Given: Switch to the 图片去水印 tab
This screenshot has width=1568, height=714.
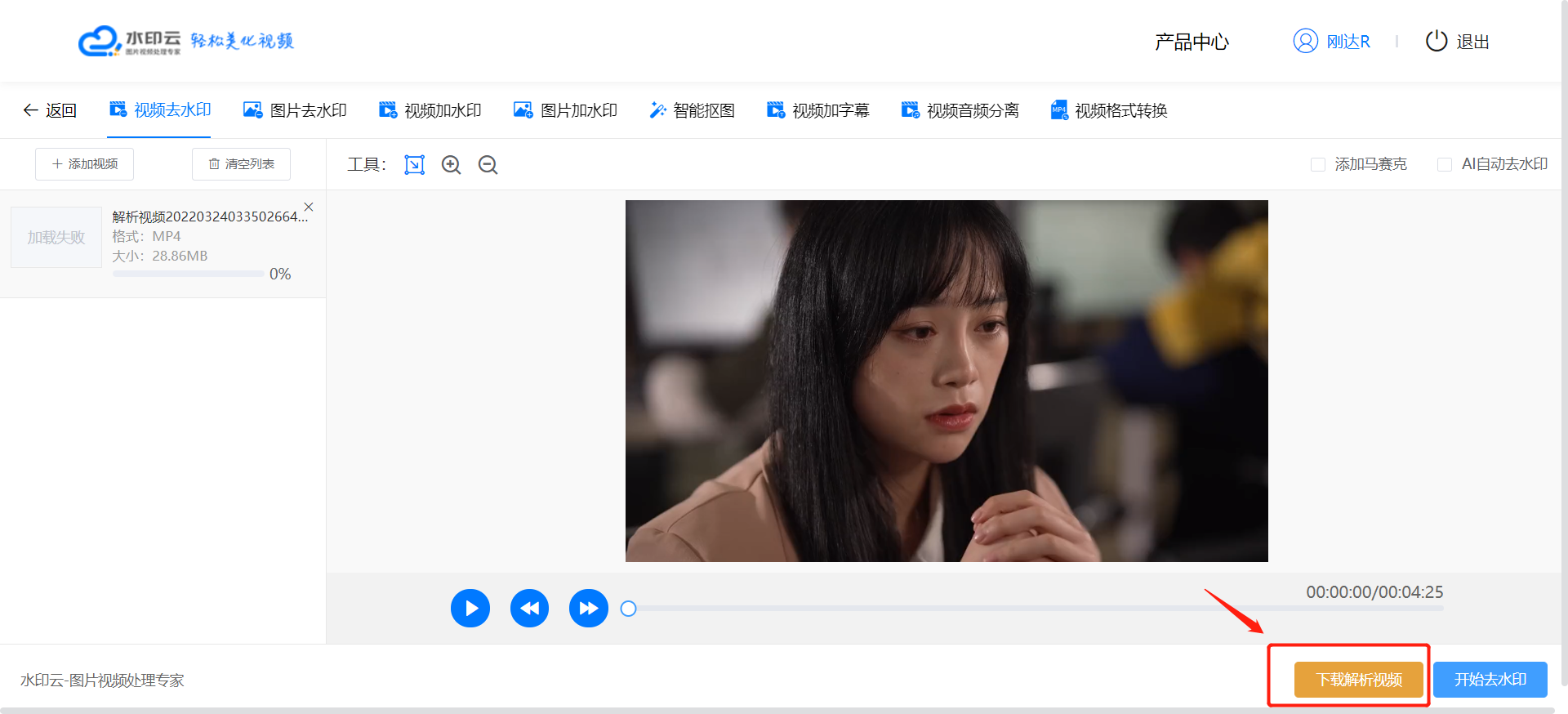Looking at the screenshot, I should (x=295, y=110).
